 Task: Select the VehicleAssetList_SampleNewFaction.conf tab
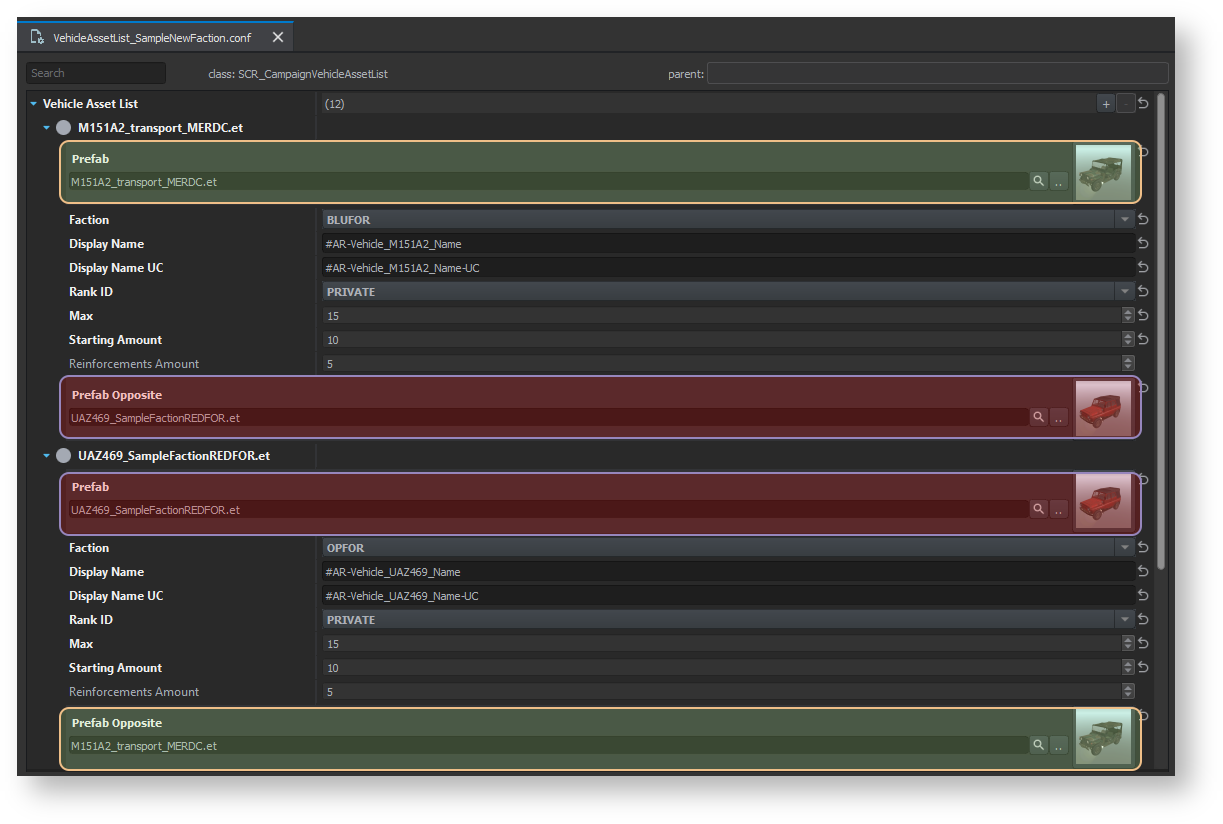[x=151, y=37]
